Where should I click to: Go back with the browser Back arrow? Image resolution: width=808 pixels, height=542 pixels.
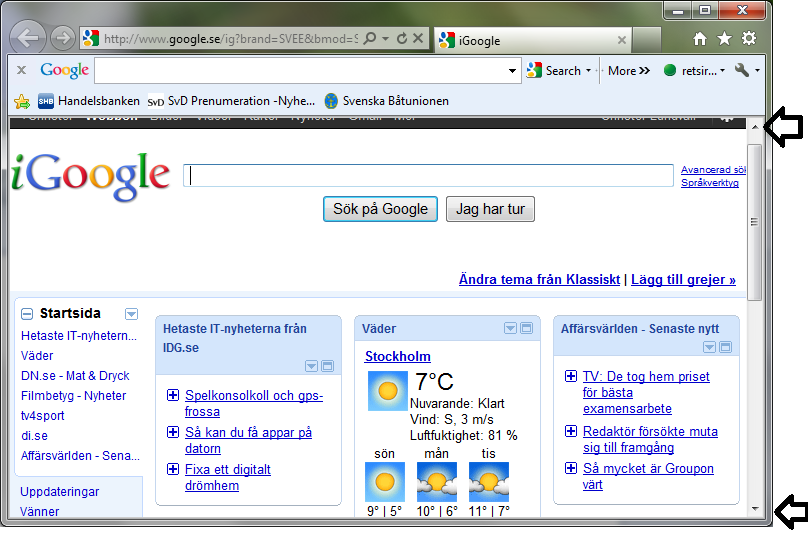click(28, 38)
